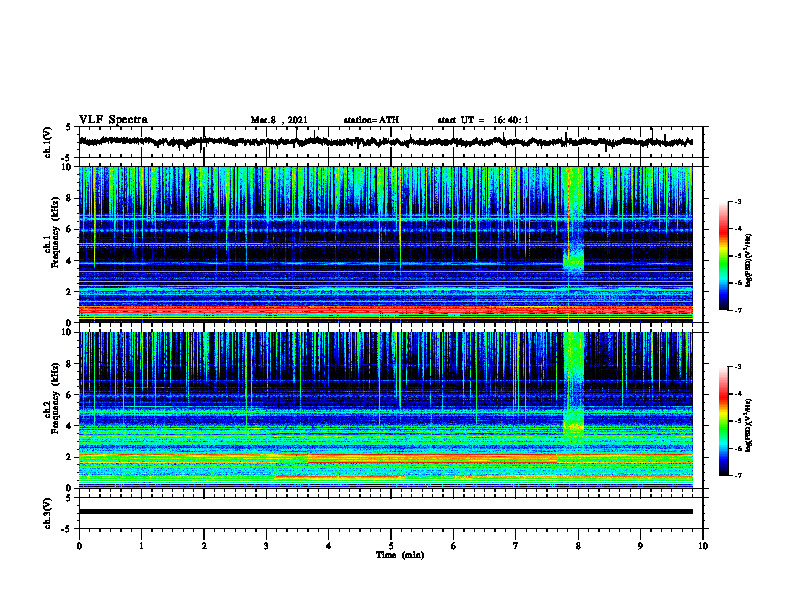Click time axis tick label "8"

click(x=578, y=546)
